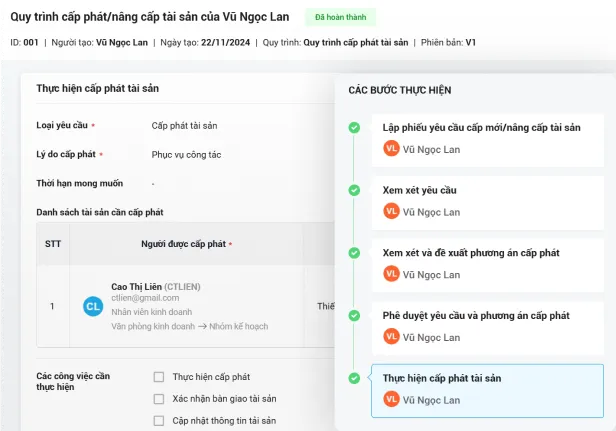This screenshot has height=431, width=616.
Task: Click the VL avatar in Xem xét yêu cầu card
Action: click(x=391, y=211)
